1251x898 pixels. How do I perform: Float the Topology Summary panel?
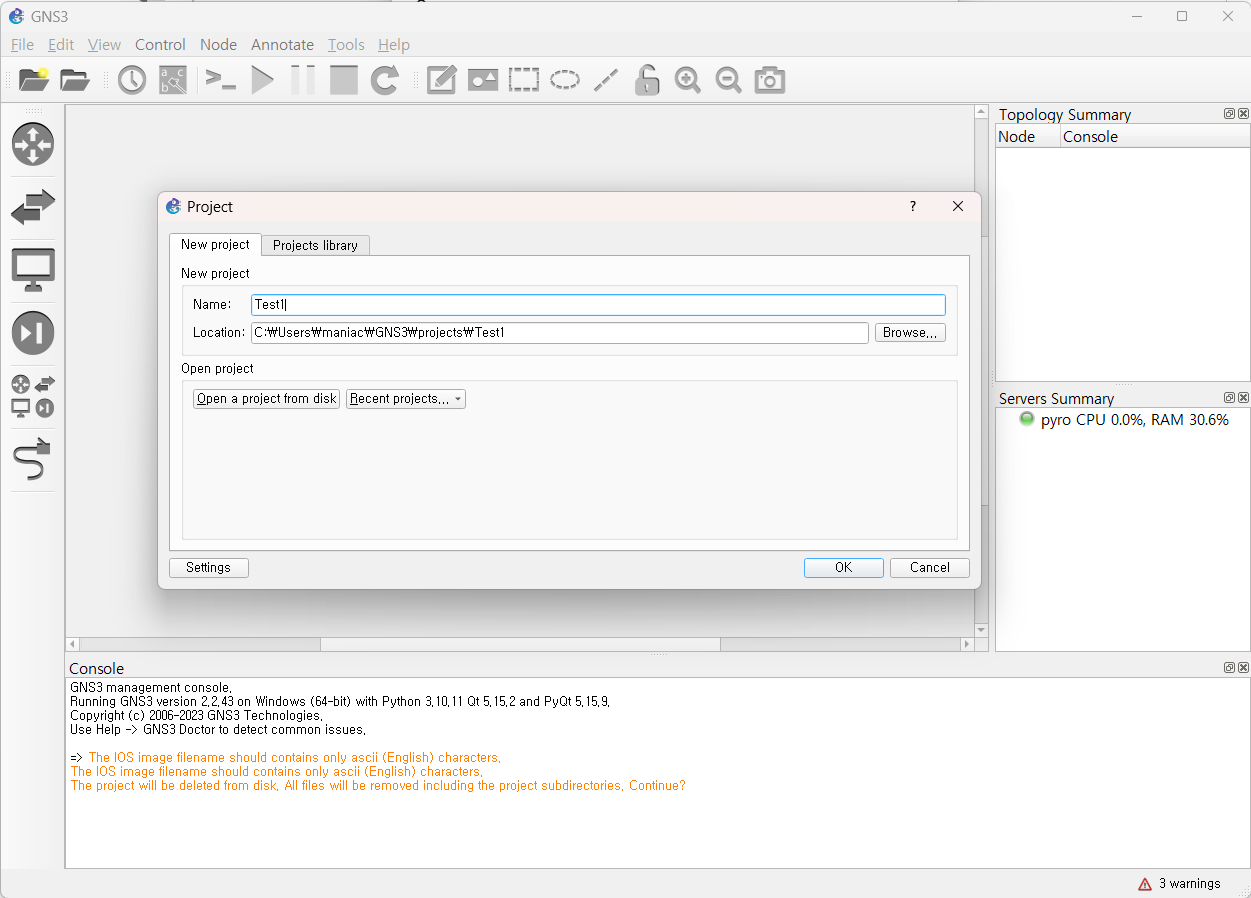[x=1230, y=114]
